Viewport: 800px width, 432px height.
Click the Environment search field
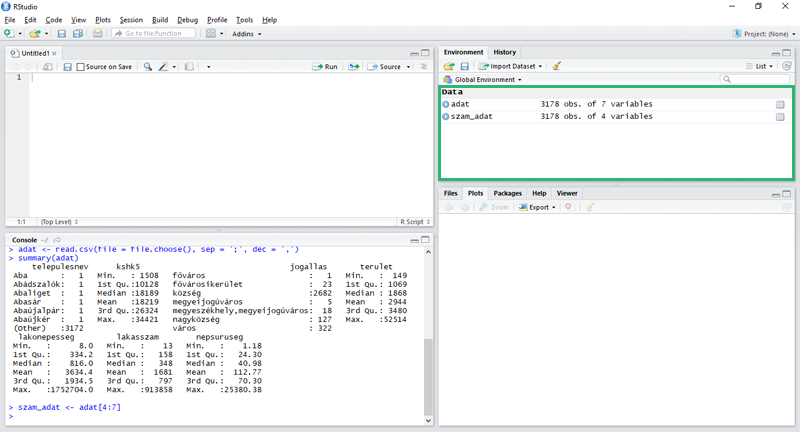[x=755, y=79]
